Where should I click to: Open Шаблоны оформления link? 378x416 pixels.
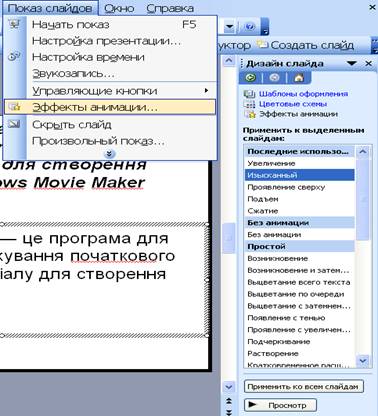(x=304, y=94)
